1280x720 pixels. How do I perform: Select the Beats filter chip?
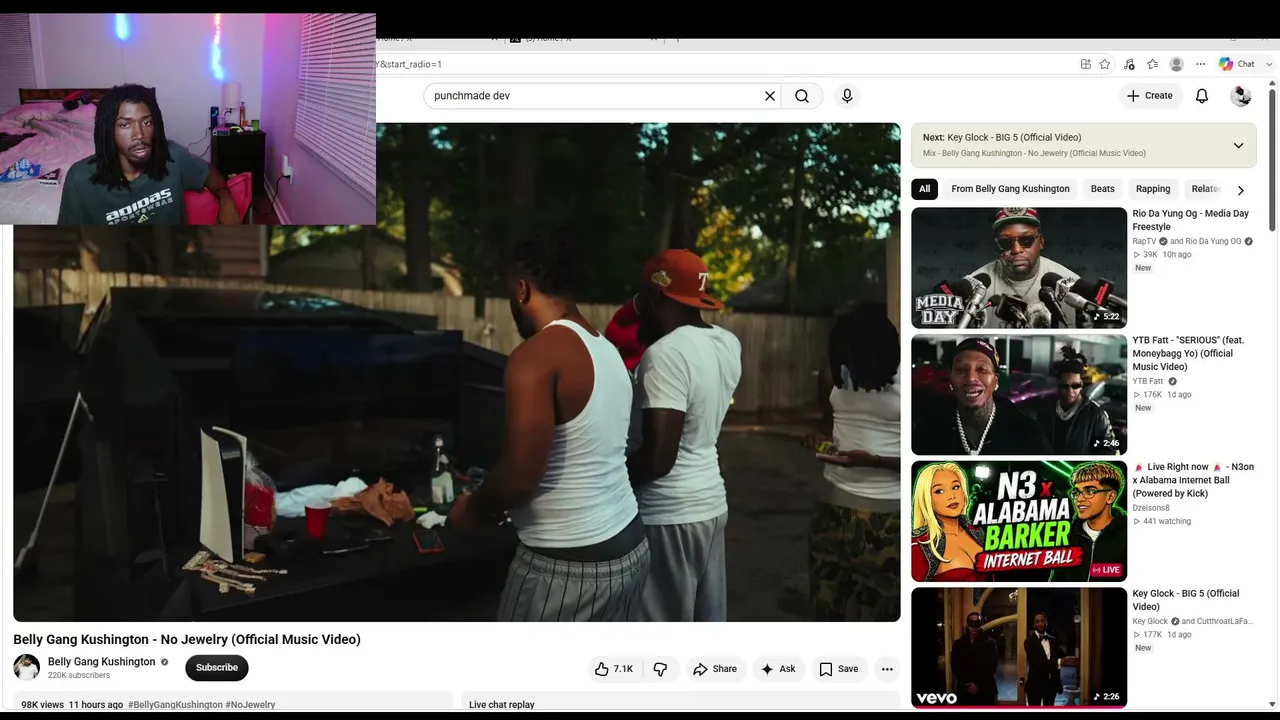click(x=1102, y=189)
